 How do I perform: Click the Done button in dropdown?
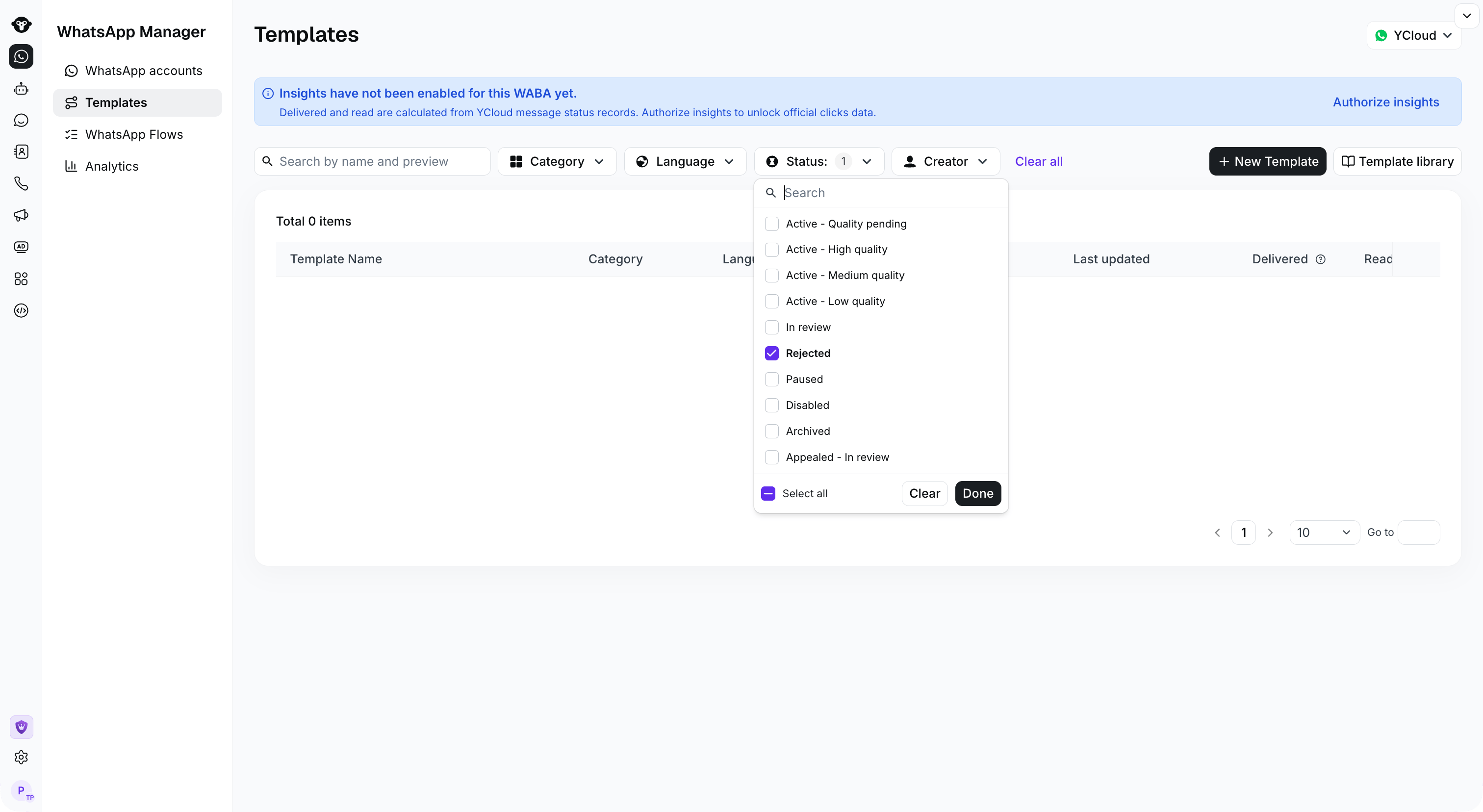[x=977, y=494]
